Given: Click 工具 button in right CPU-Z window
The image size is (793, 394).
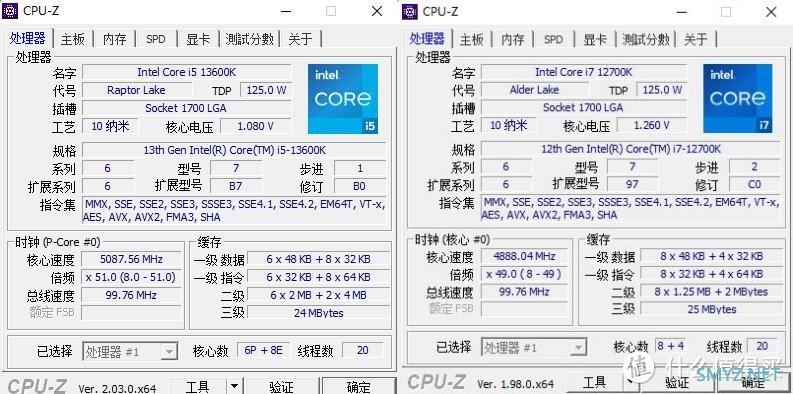Looking at the screenshot, I should coord(595,382).
